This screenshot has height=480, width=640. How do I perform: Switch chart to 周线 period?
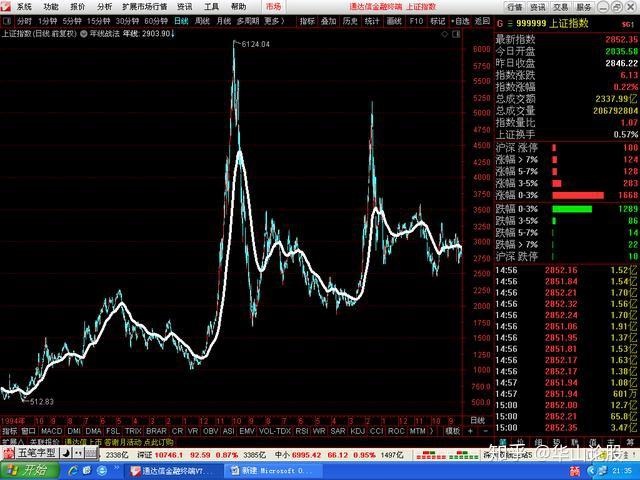pyautogui.click(x=202, y=21)
